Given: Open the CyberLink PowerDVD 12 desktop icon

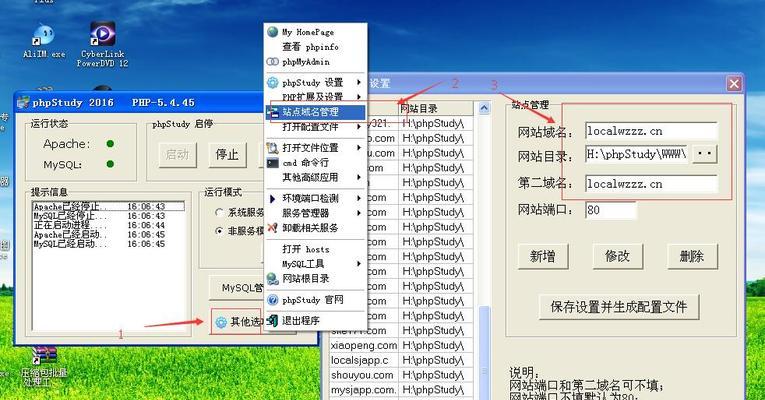Looking at the screenshot, I should pyautogui.click(x=102, y=43).
